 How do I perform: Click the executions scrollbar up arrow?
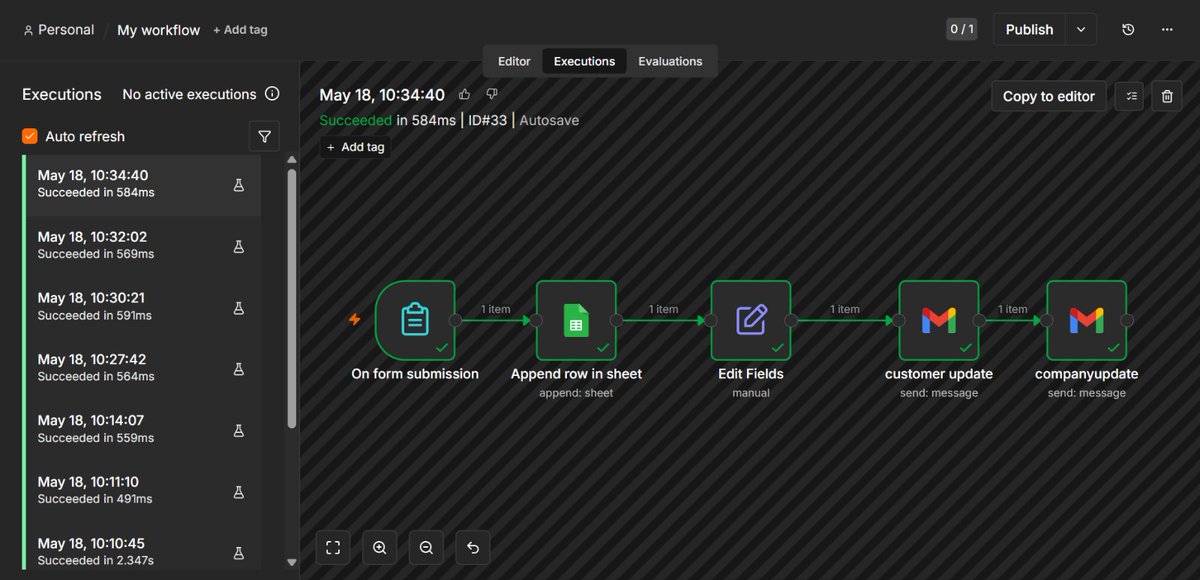292,160
